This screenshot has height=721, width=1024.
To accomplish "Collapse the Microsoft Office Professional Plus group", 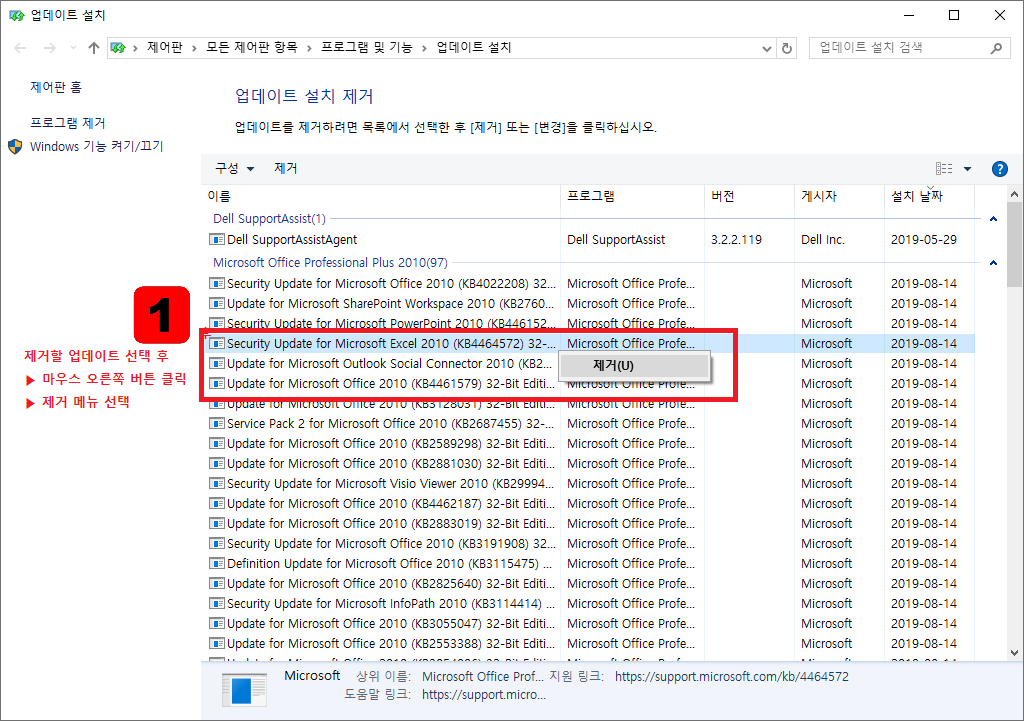I will click(x=993, y=263).
